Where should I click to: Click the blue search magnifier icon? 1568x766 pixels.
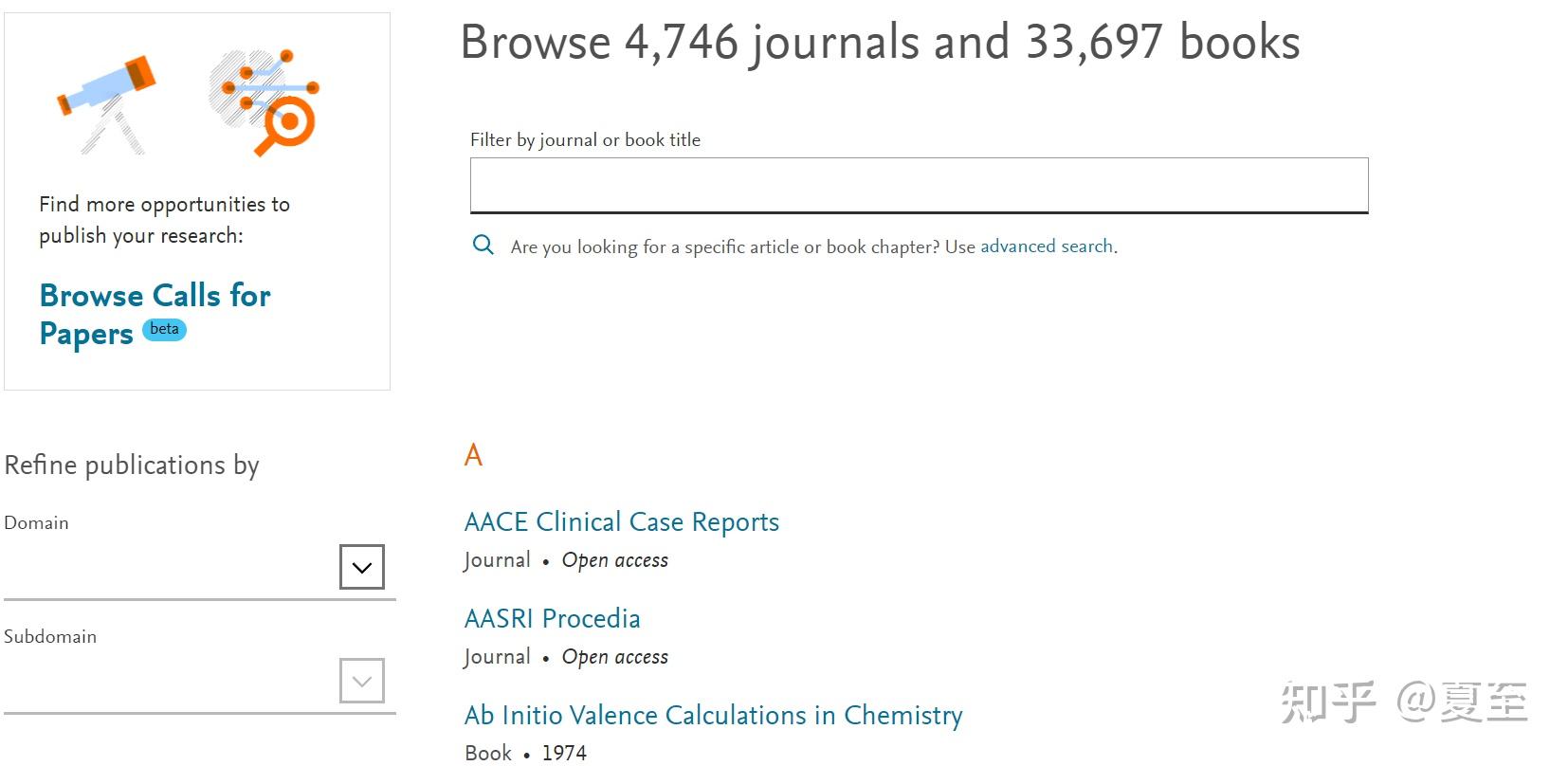point(483,246)
